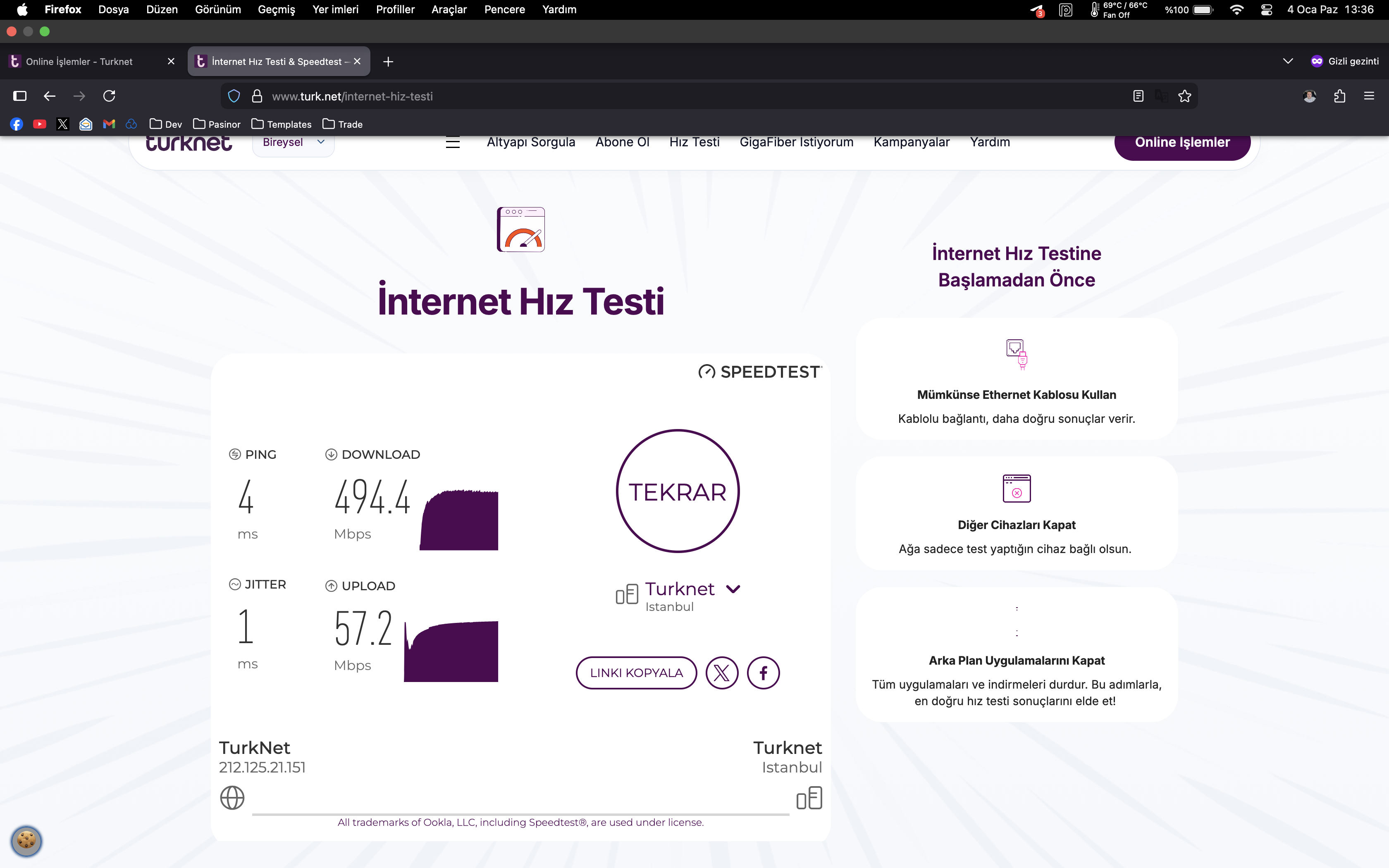
Task: Open list all tabs chevron
Action: click(1288, 62)
